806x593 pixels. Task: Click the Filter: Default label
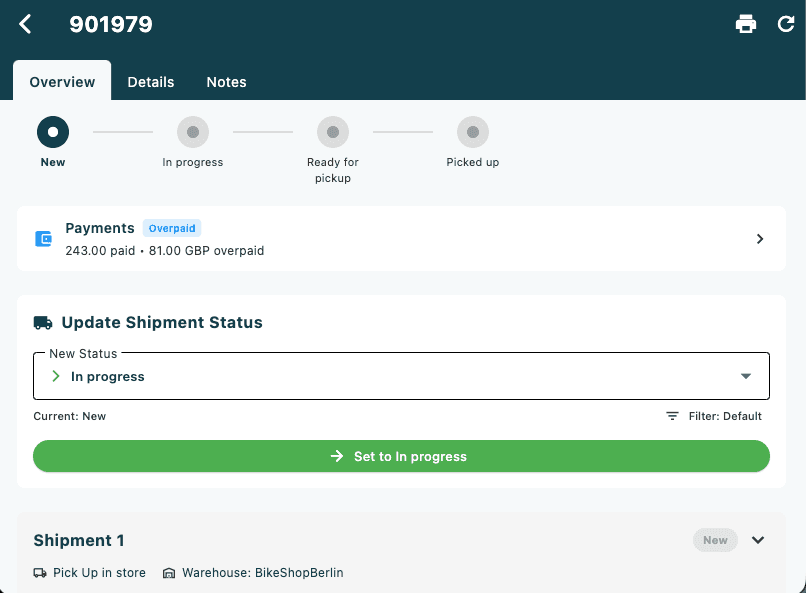coord(725,416)
